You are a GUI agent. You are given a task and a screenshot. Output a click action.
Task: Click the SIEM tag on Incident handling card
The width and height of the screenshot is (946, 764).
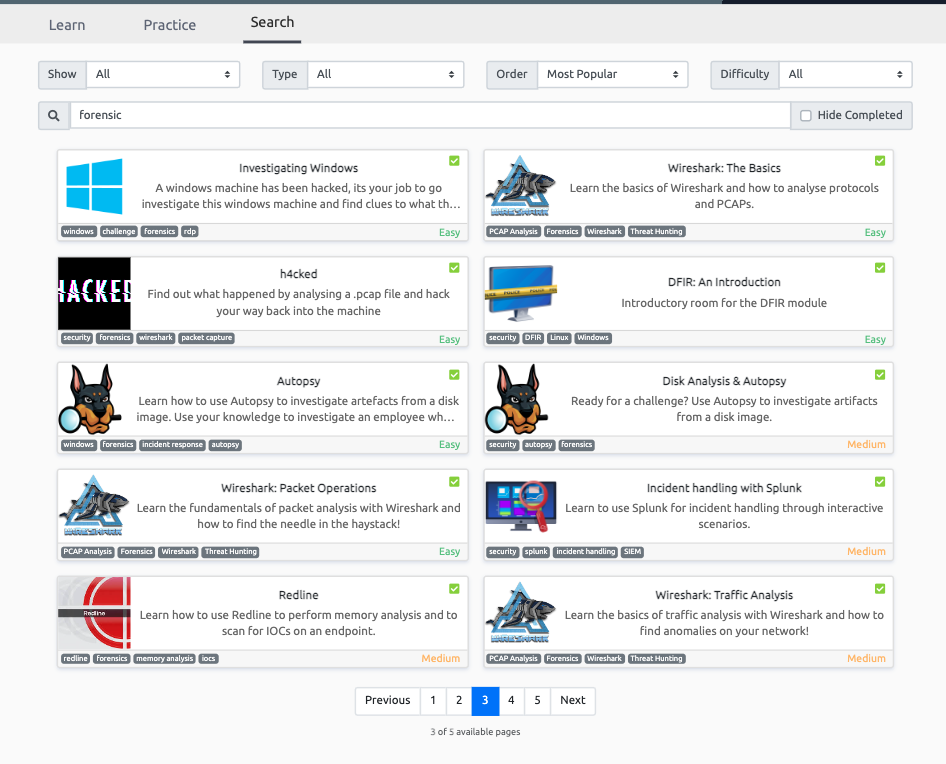(x=632, y=552)
